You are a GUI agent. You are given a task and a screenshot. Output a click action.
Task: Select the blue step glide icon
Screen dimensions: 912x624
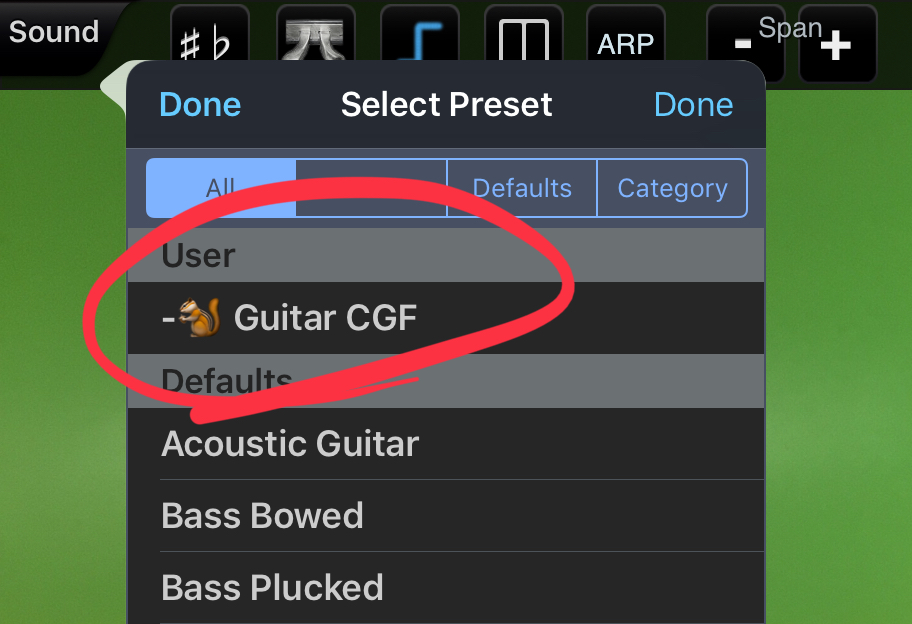(419, 36)
